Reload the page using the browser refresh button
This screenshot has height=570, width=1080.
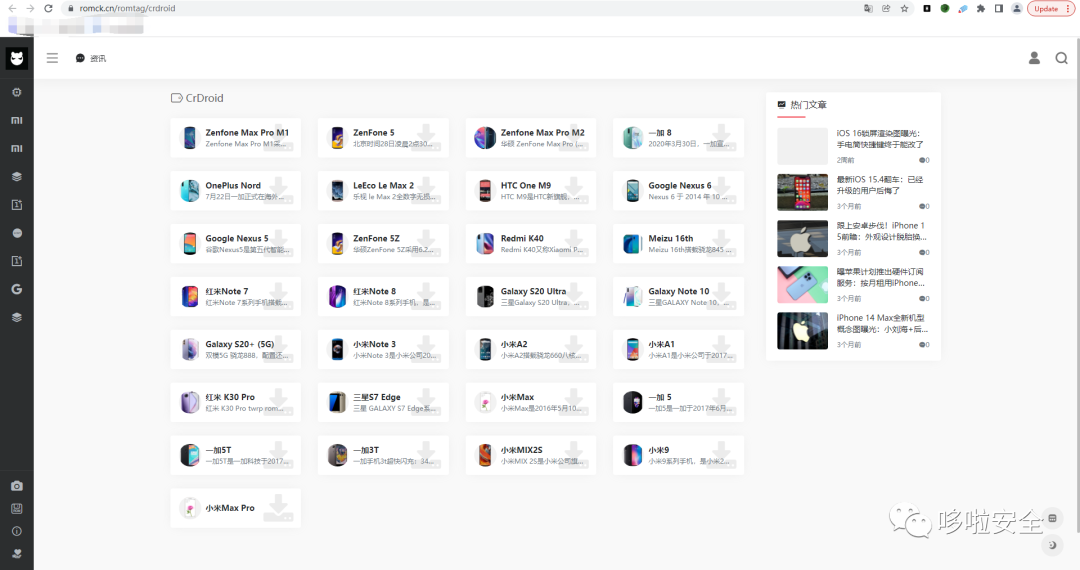click(48, 8)
